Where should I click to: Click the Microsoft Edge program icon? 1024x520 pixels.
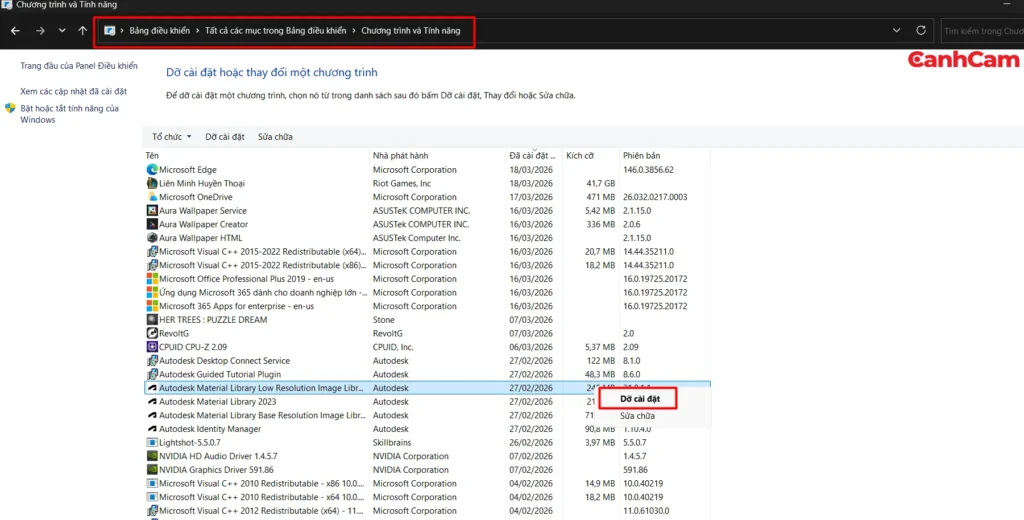[x=152, y=170]
